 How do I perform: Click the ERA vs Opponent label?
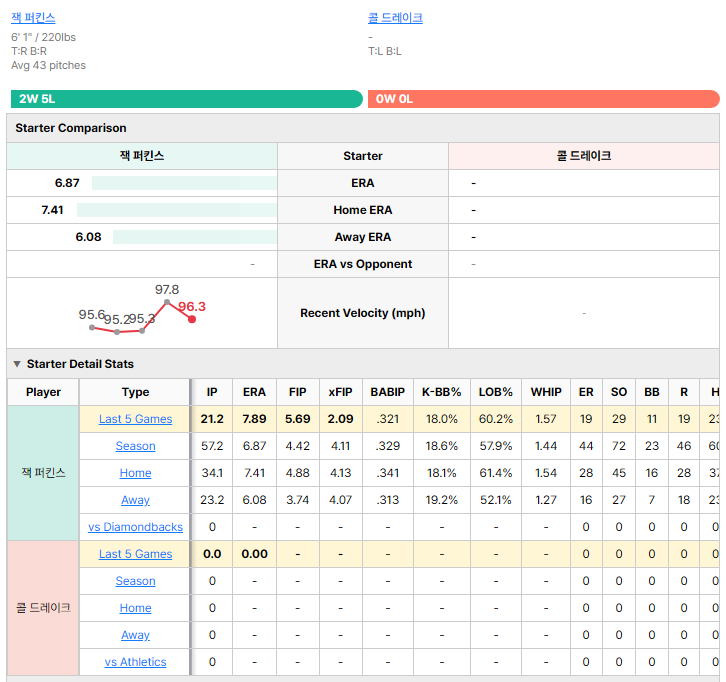point(363,264)
